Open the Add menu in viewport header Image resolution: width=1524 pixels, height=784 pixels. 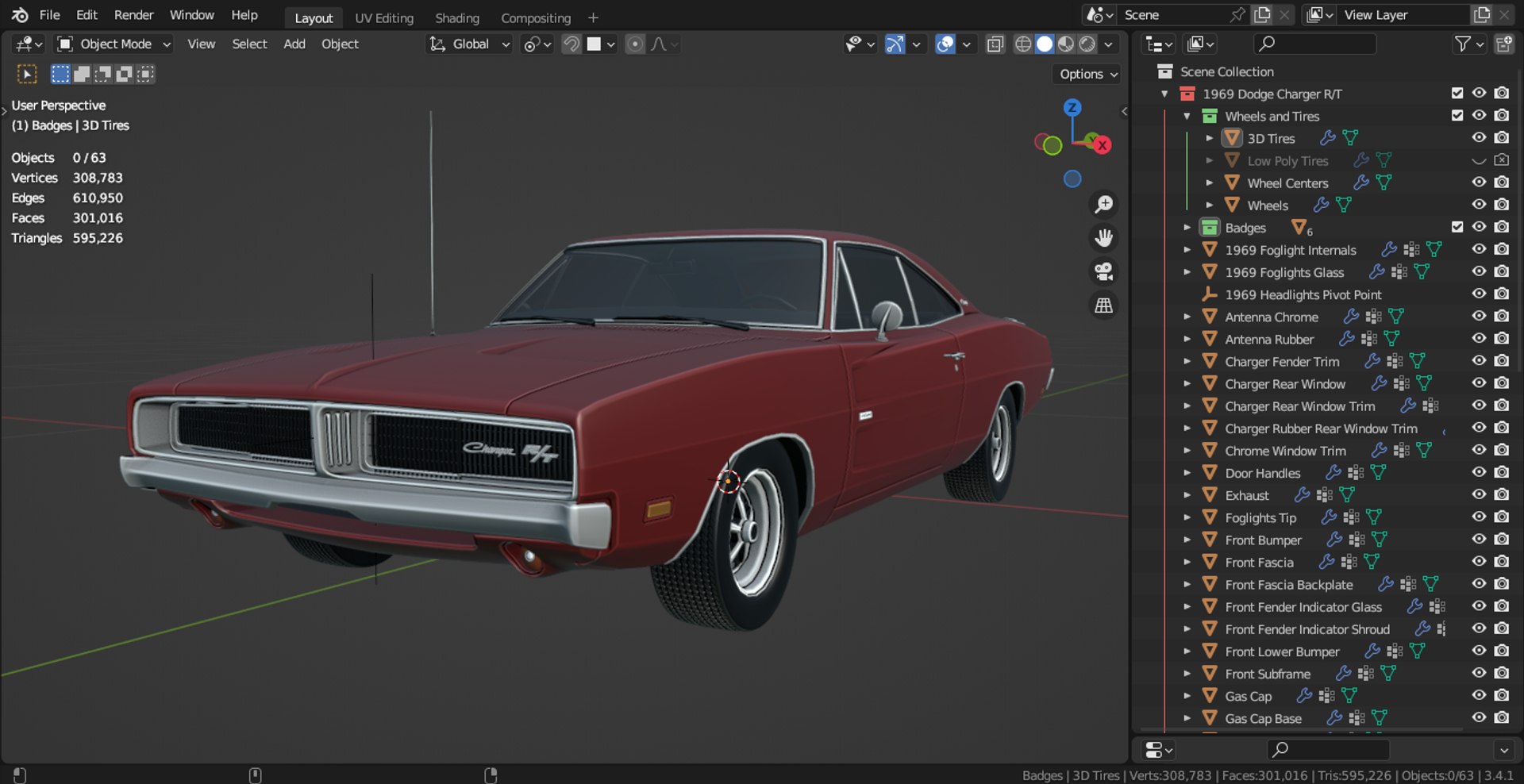294,44
